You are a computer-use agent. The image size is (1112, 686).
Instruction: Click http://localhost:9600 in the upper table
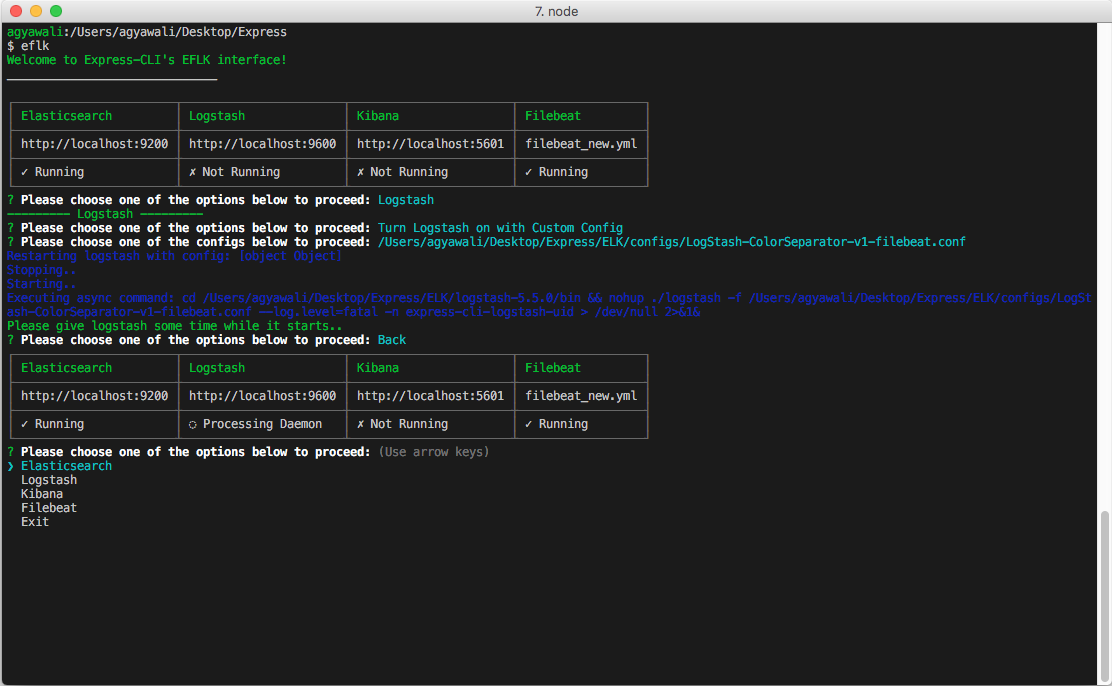pyautogui.click(x=262, y=144)
